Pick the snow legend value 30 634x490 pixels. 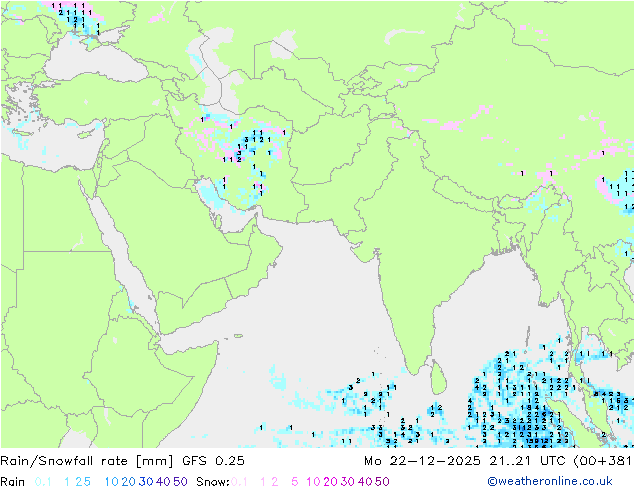click(x=348, y=482)
